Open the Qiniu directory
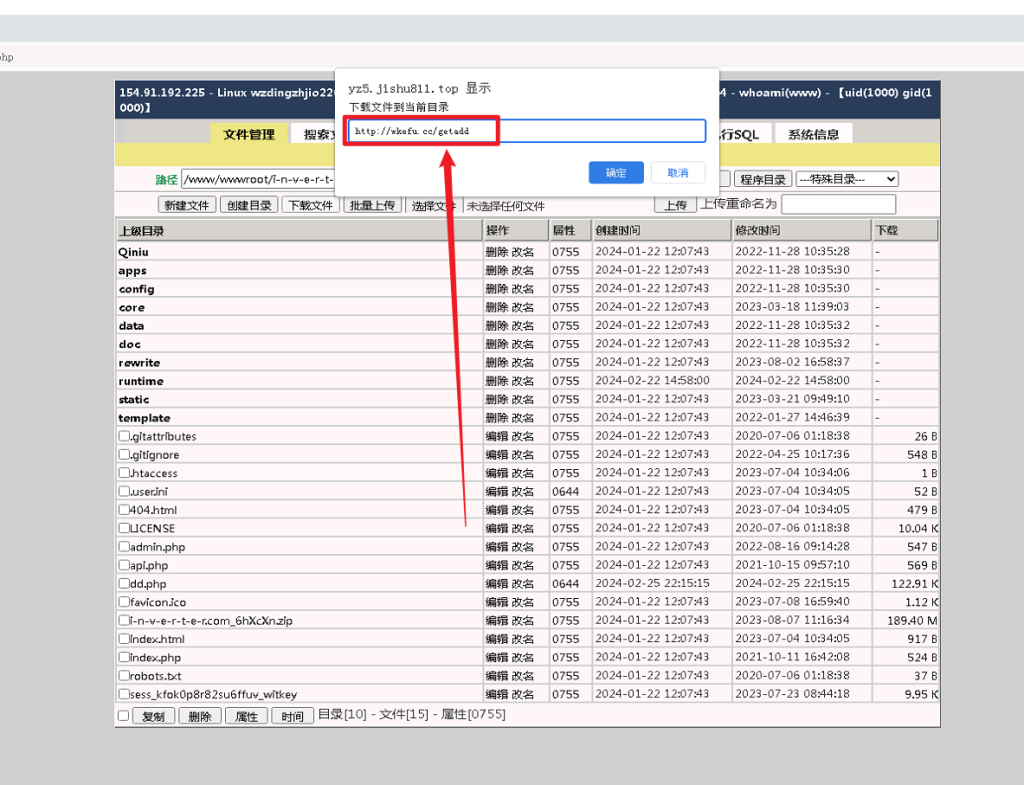This screenshot has height=785, width=1024. point(133,252)
